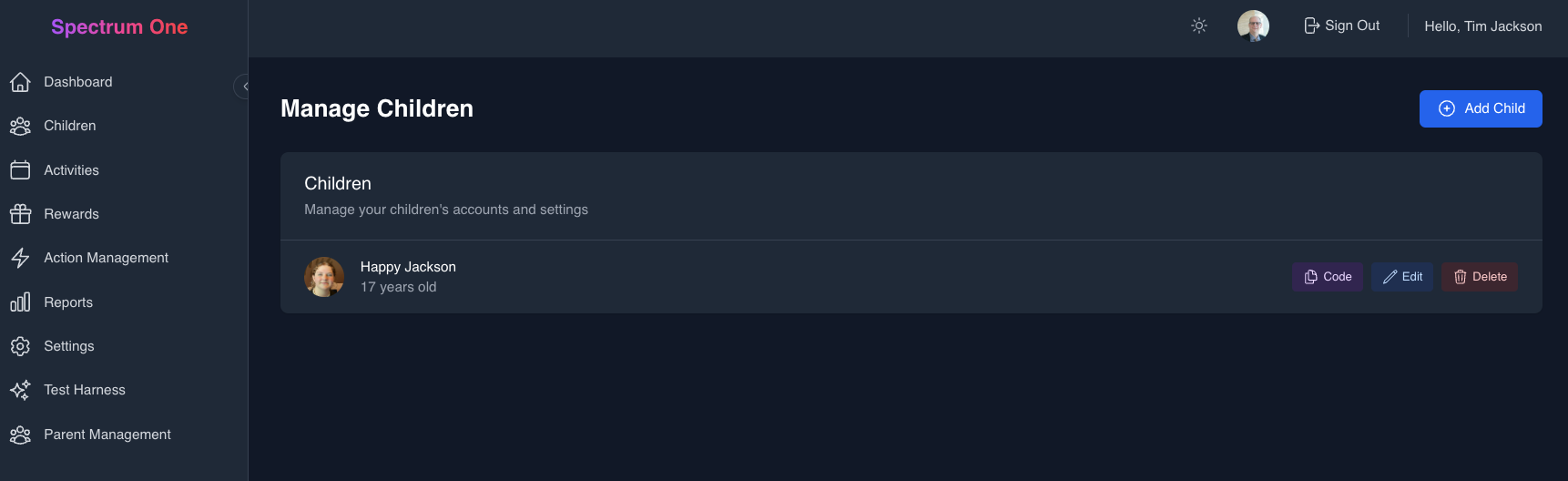The width and height of the screenshot is (1568, 481).
Task: Open the Settings gear icon
Action: click(x=20, y=346)
